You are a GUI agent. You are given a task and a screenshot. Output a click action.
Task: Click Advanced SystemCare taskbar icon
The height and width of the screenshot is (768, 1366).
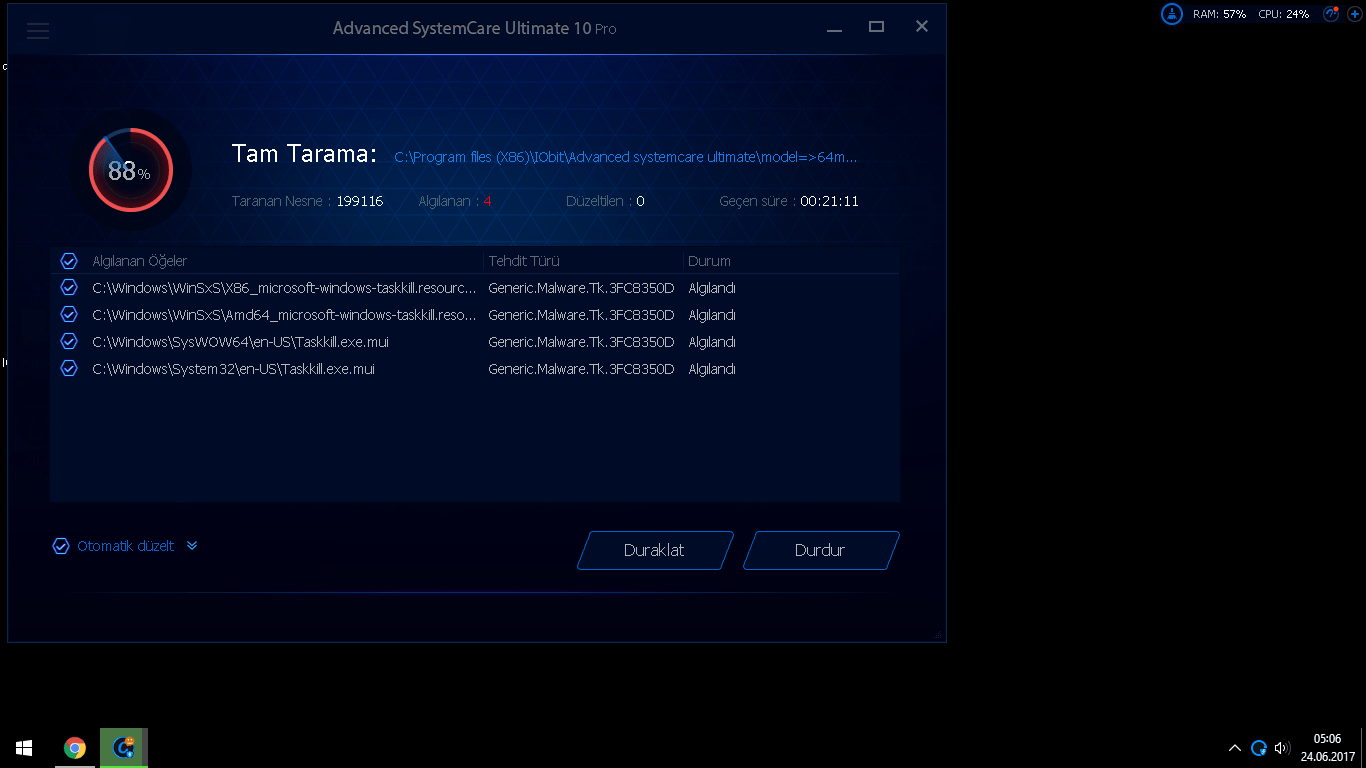point(124,747)
